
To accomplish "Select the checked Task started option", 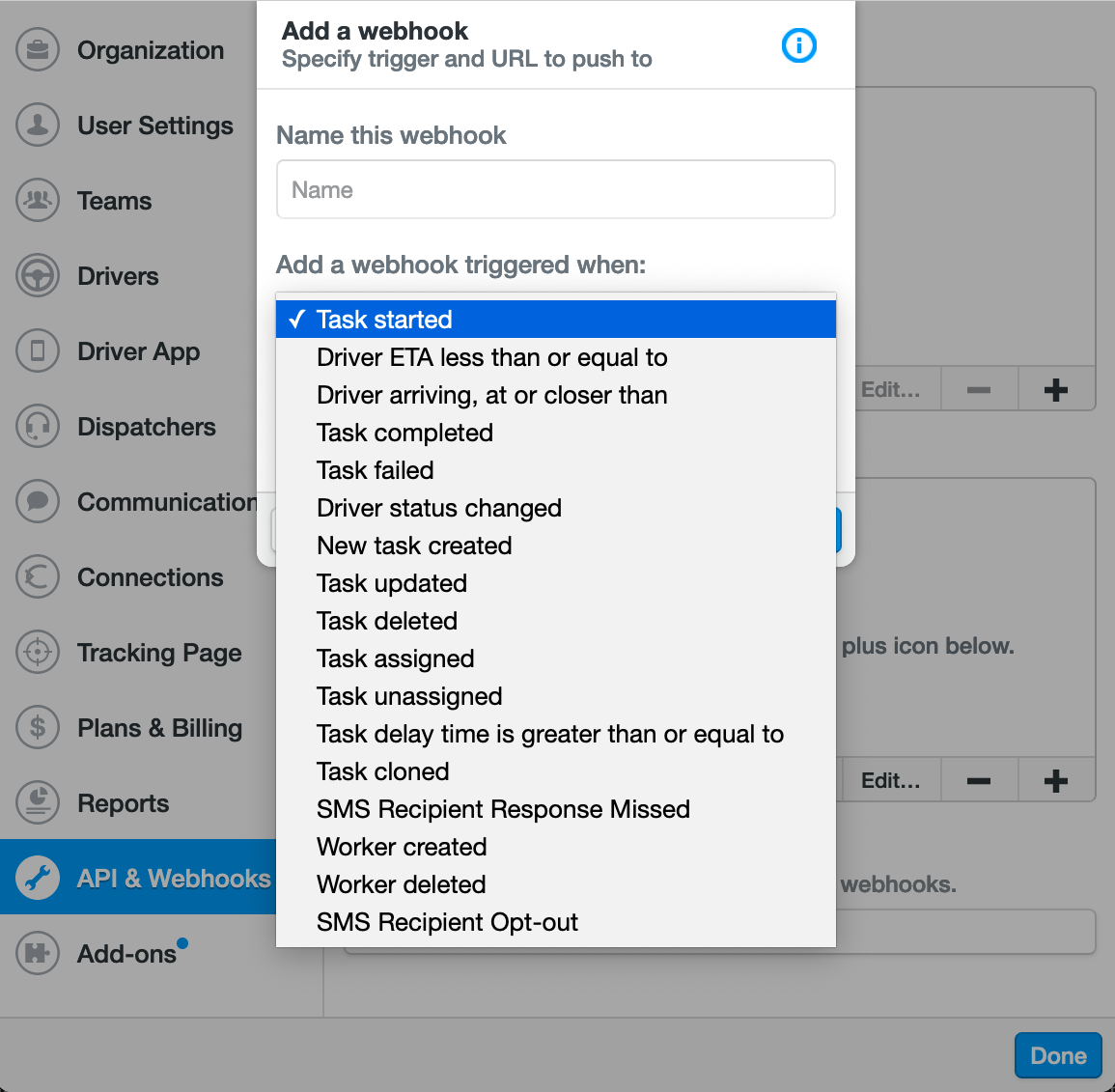I will tap(555, 320).
